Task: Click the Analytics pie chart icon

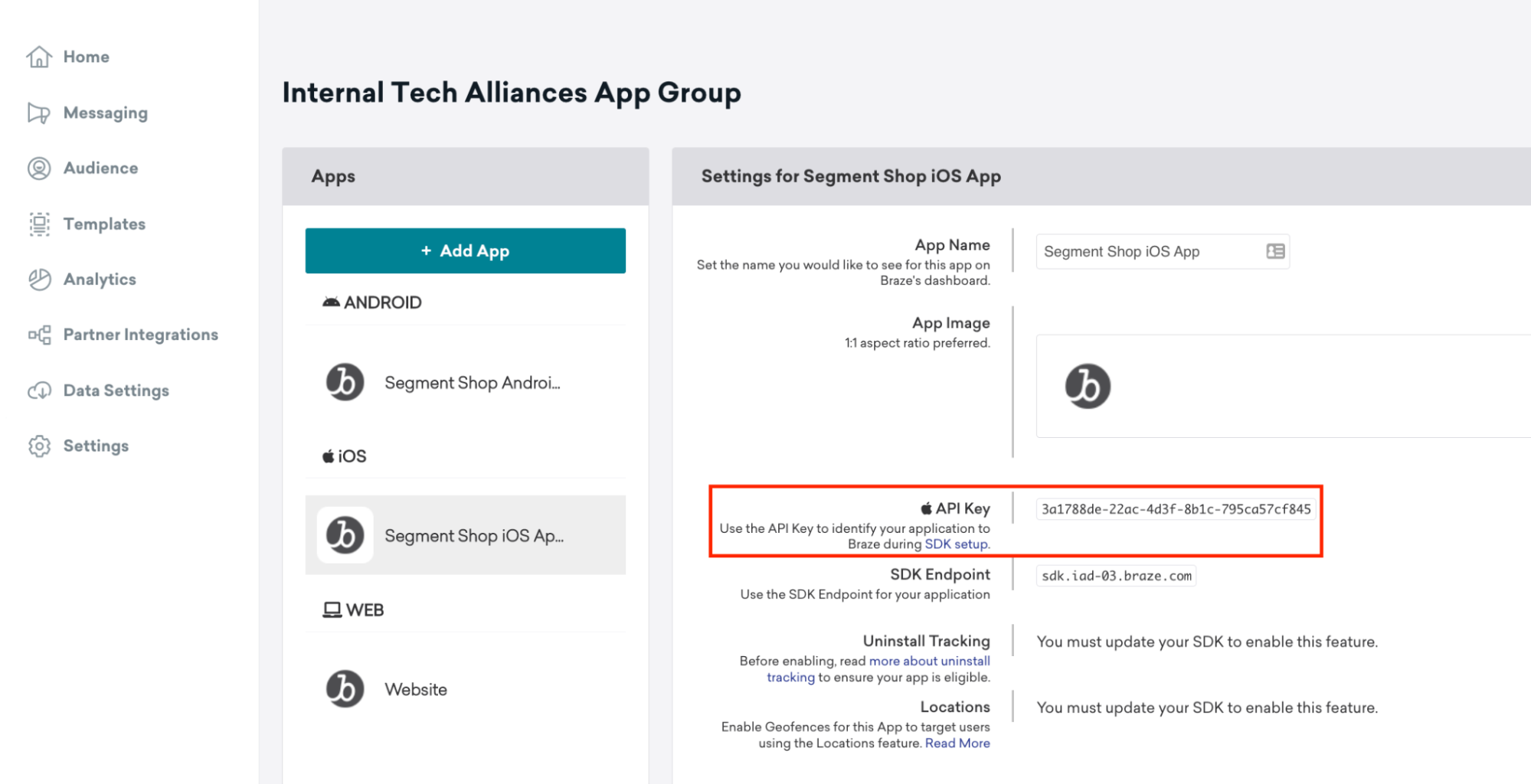Action: [39, 279]
